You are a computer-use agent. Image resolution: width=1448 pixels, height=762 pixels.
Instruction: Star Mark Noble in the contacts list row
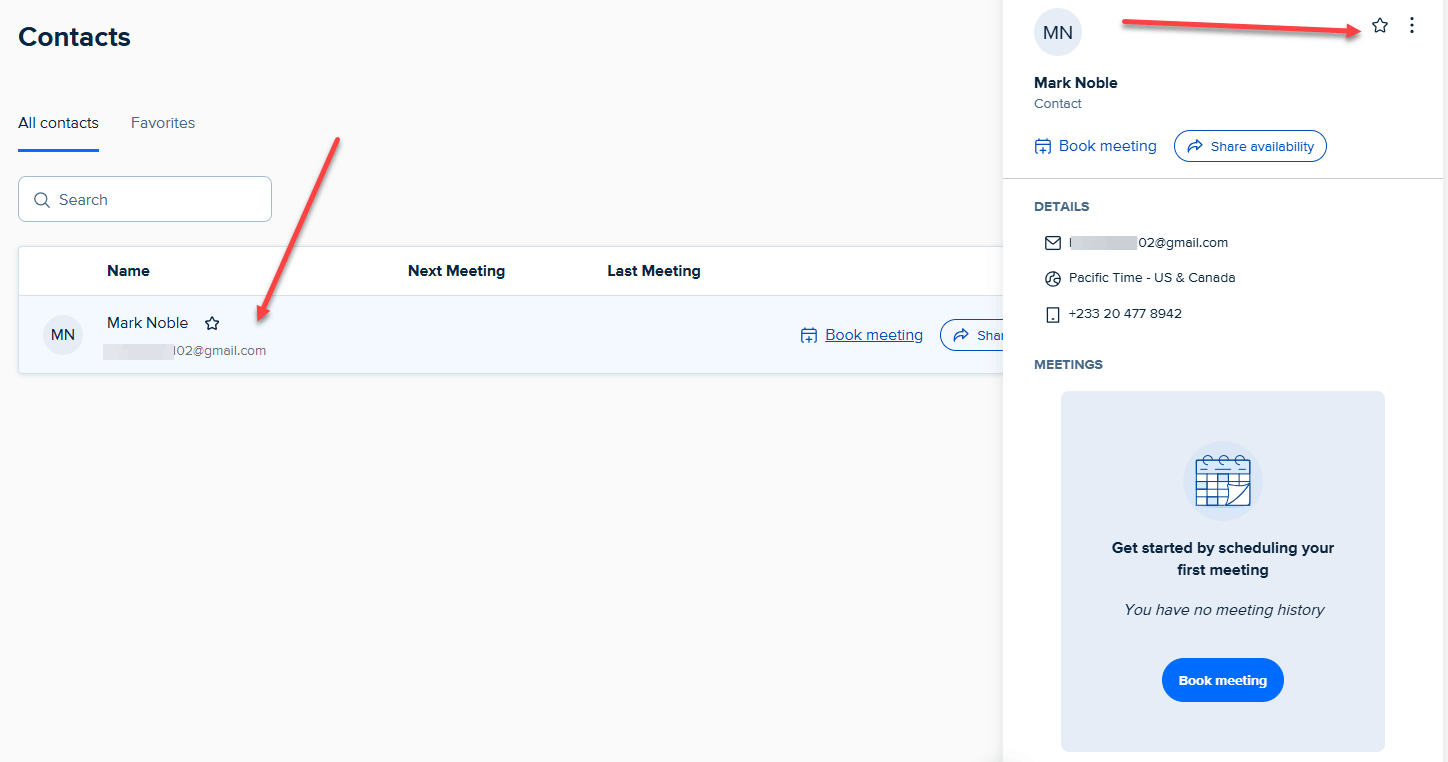(x=212, y=324)
